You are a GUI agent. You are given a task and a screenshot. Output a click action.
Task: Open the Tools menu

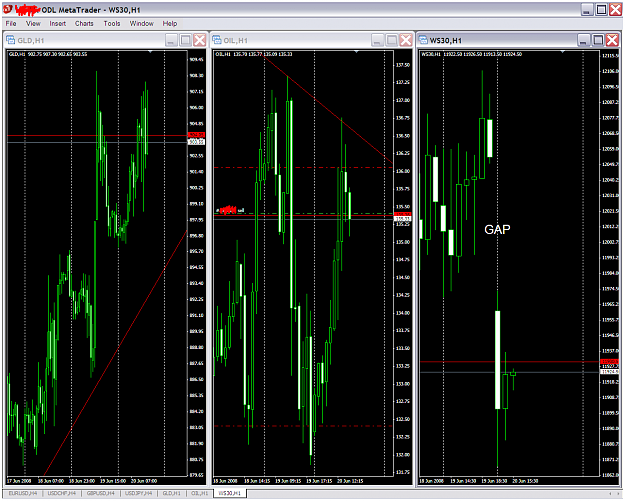[112, 24]
